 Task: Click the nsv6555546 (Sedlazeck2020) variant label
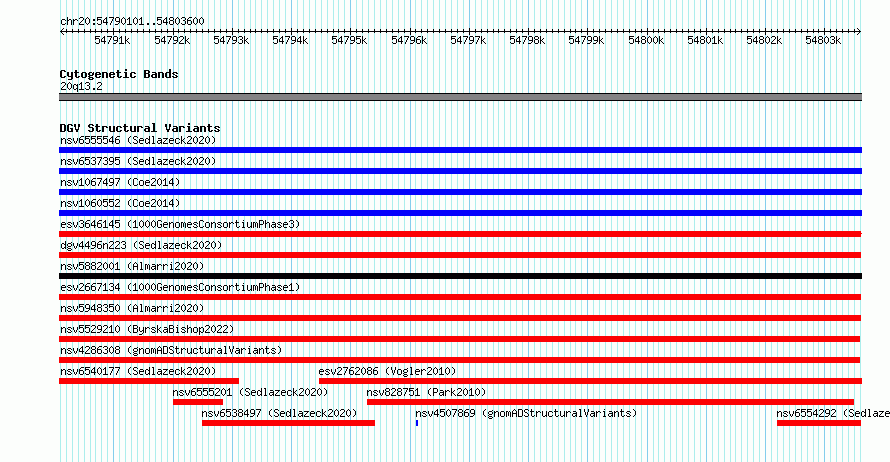coord(138,140)
